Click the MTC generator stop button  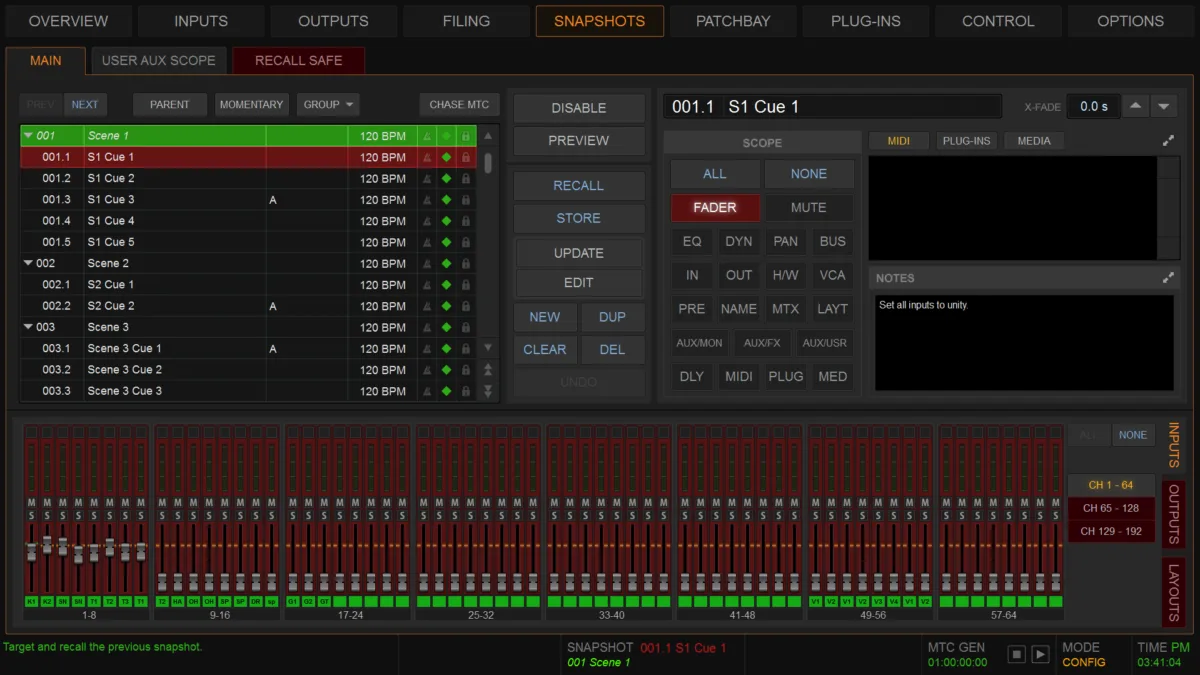[1016, 654]
